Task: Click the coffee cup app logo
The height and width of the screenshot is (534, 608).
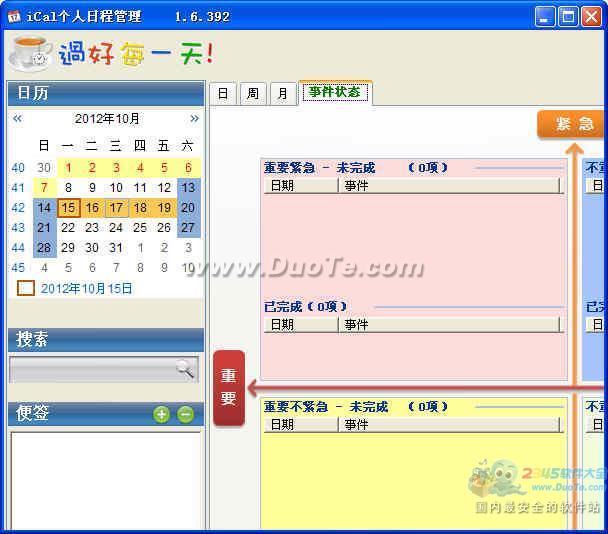Action: pos(30,52)
